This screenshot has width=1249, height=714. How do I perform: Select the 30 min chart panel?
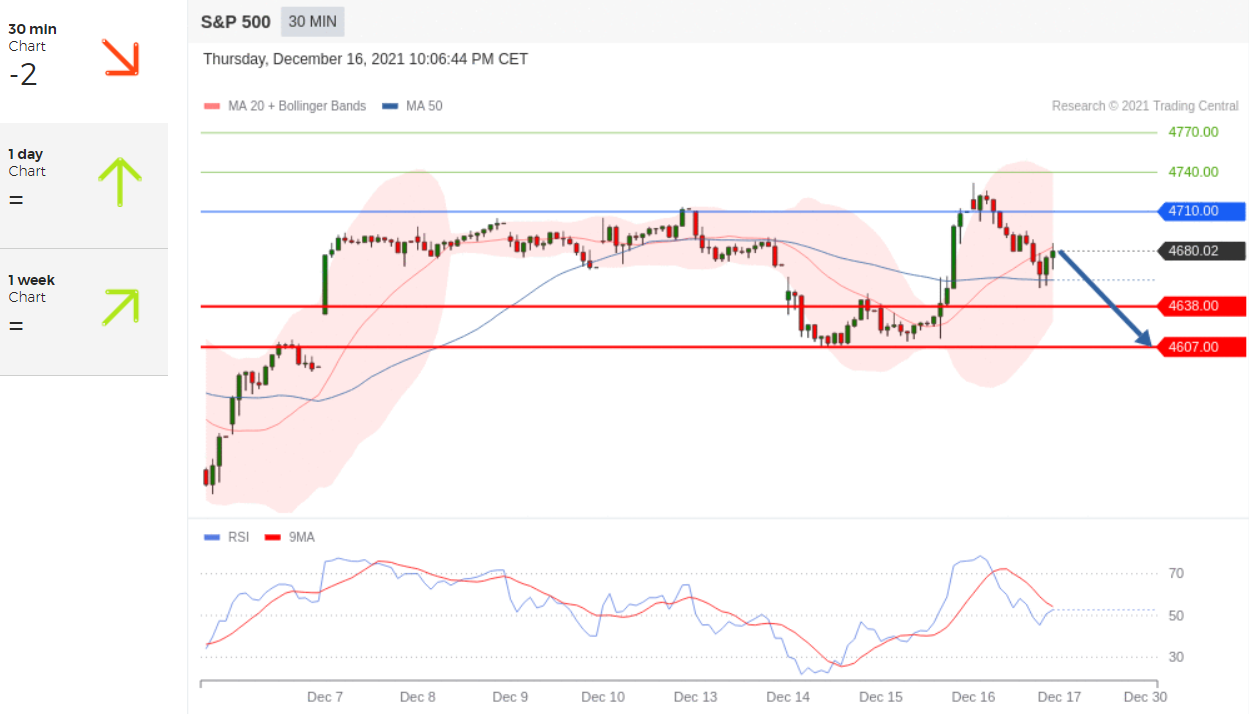point(84,61)
